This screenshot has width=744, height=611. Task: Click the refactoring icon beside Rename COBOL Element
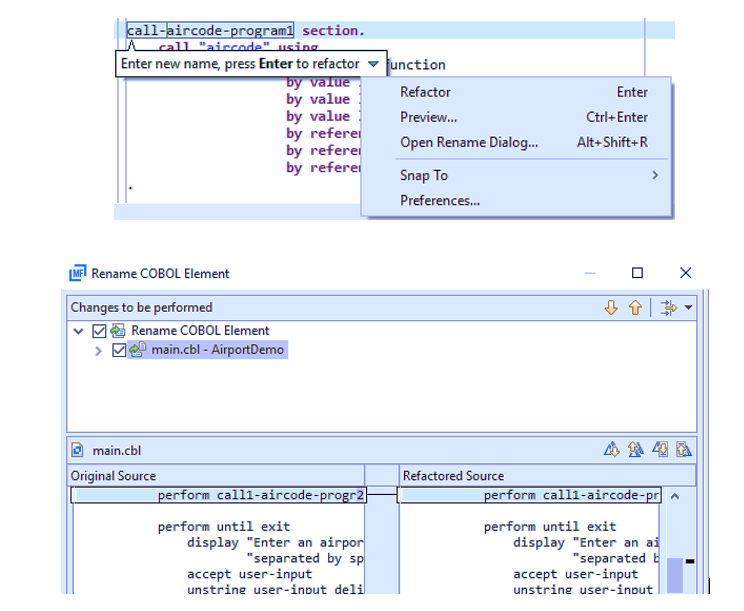(x=118, y=330)
